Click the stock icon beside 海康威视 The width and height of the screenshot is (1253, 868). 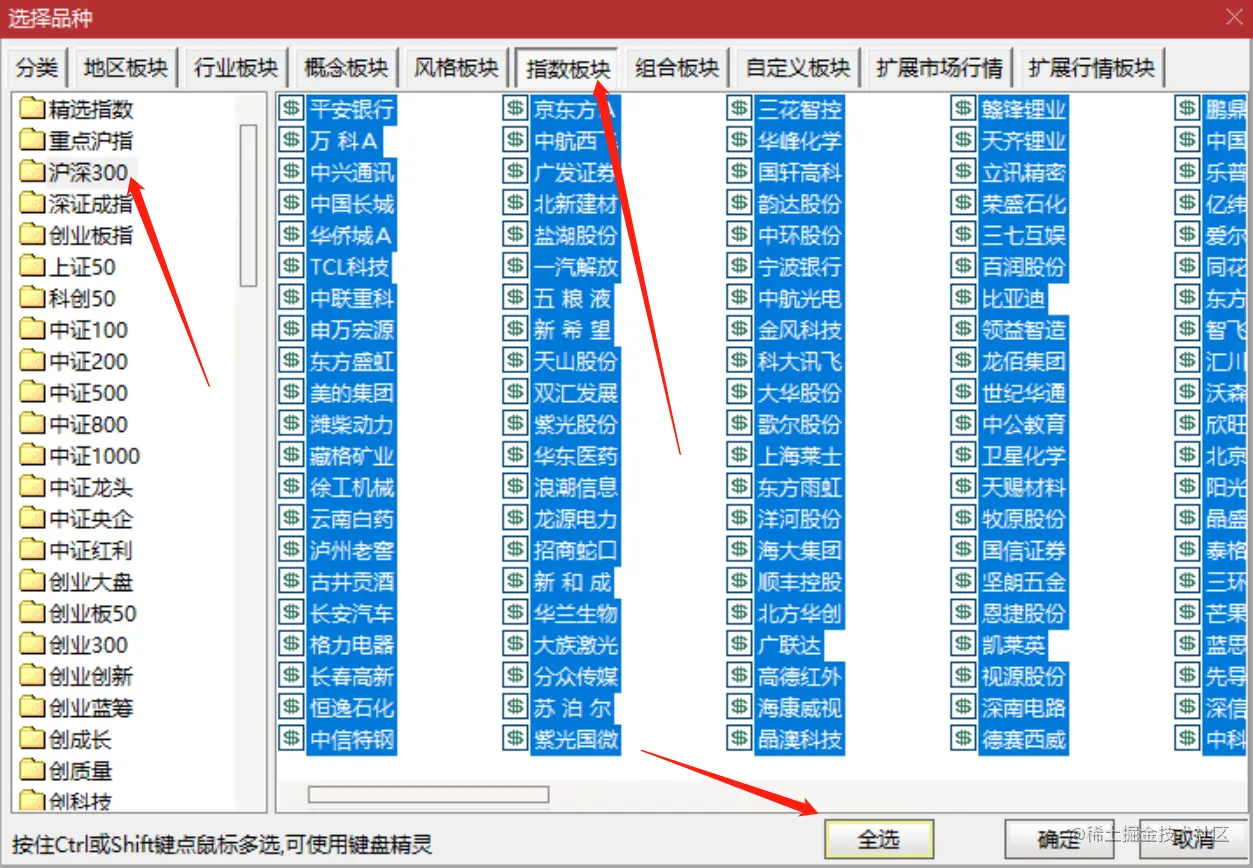739,708
